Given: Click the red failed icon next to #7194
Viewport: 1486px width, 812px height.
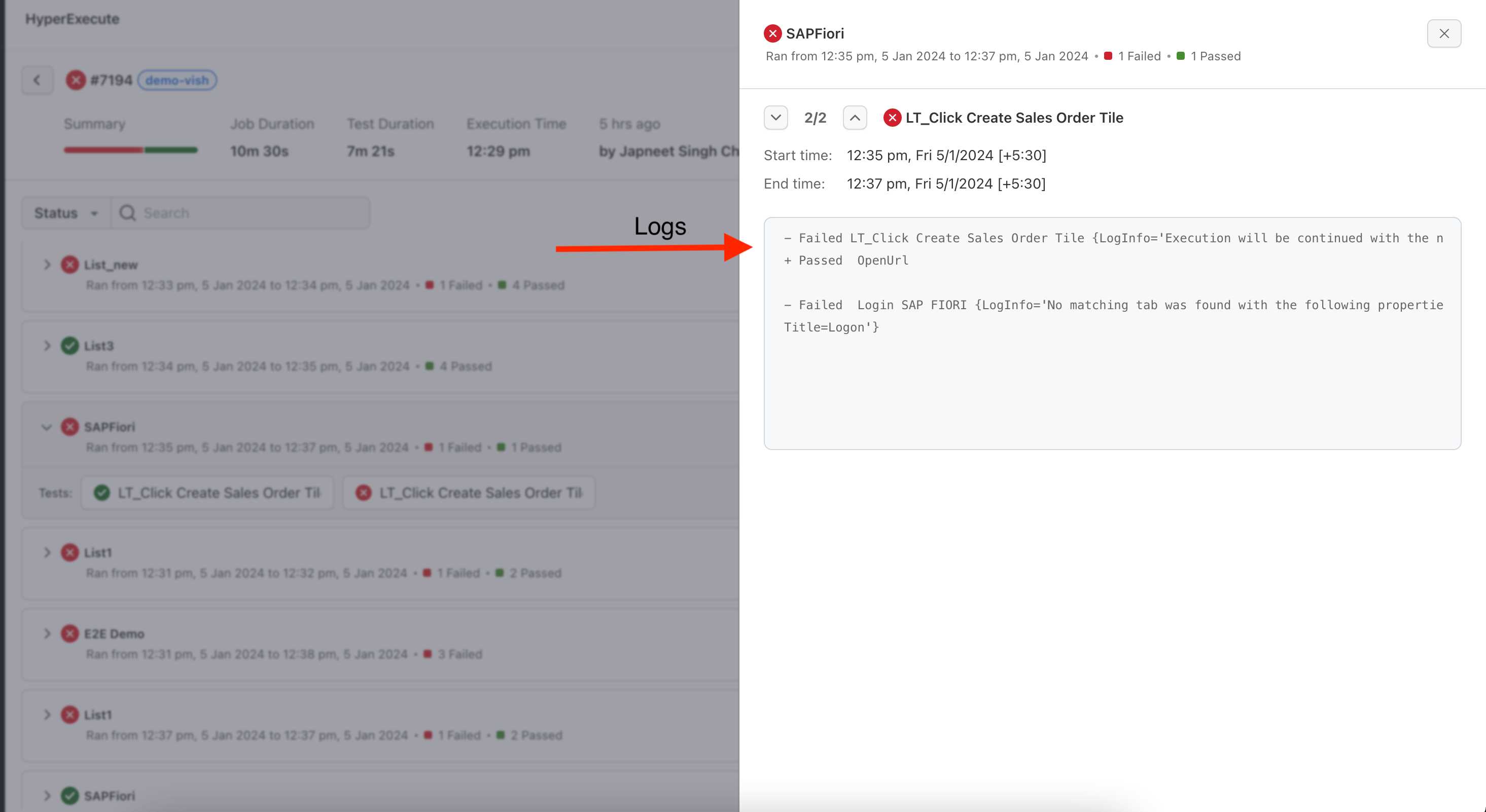Looking at the screenshot, I should pyautogui.click(x=75, y=80).
